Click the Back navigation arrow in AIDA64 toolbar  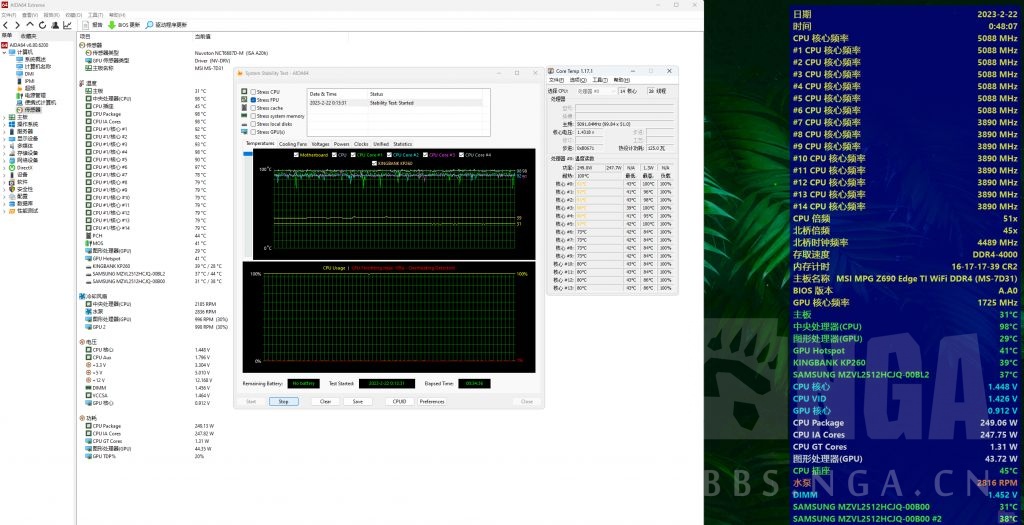tap(5, 24)
